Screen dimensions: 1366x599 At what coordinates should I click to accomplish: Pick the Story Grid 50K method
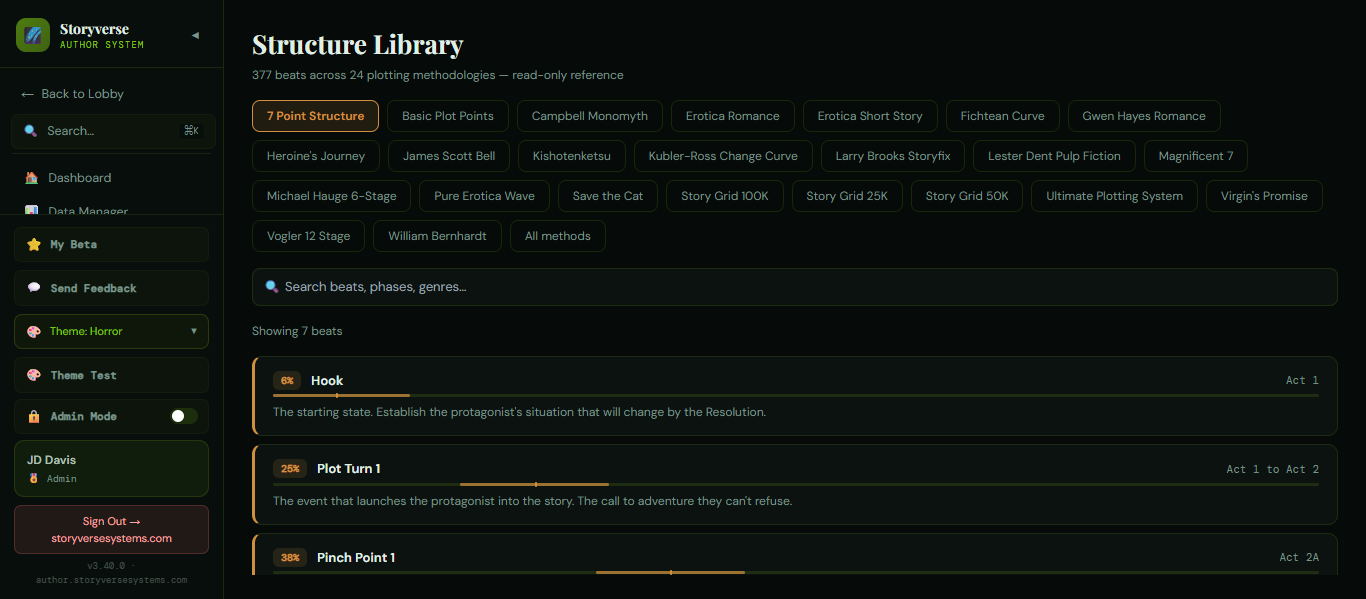(967, 196)
